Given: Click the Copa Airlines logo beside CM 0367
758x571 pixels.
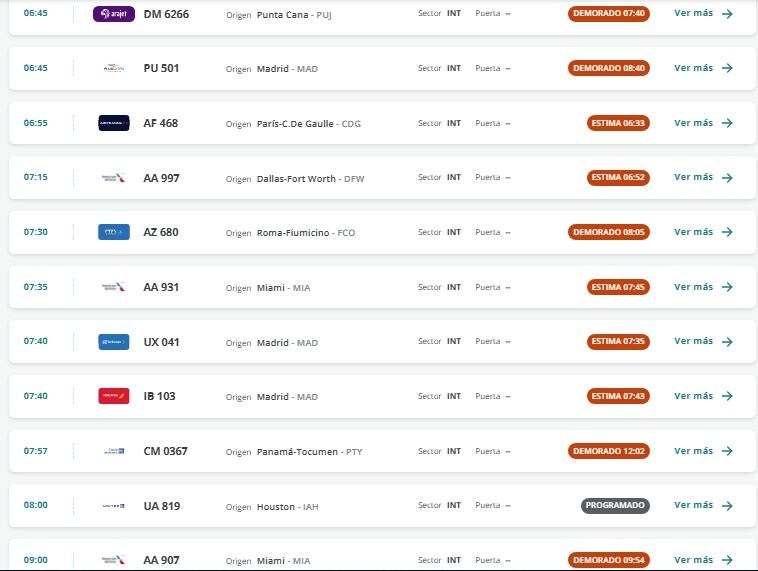Looking at the screenshot, I should (x=114, y=451).
